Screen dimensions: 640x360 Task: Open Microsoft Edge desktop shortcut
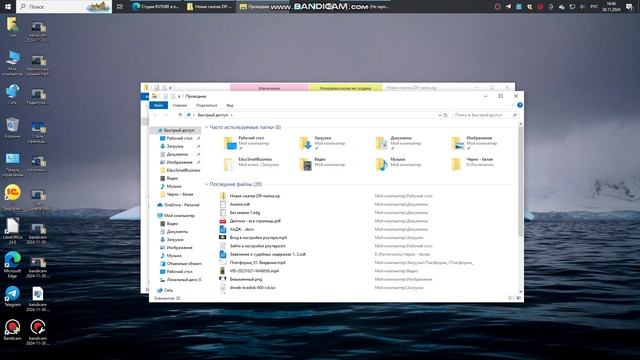tap(12, 264)
